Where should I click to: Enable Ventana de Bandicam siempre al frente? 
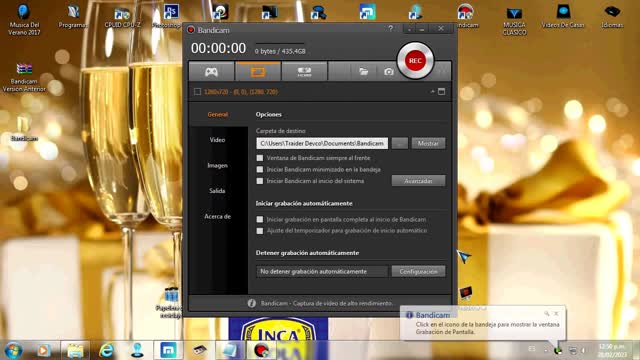260,158
